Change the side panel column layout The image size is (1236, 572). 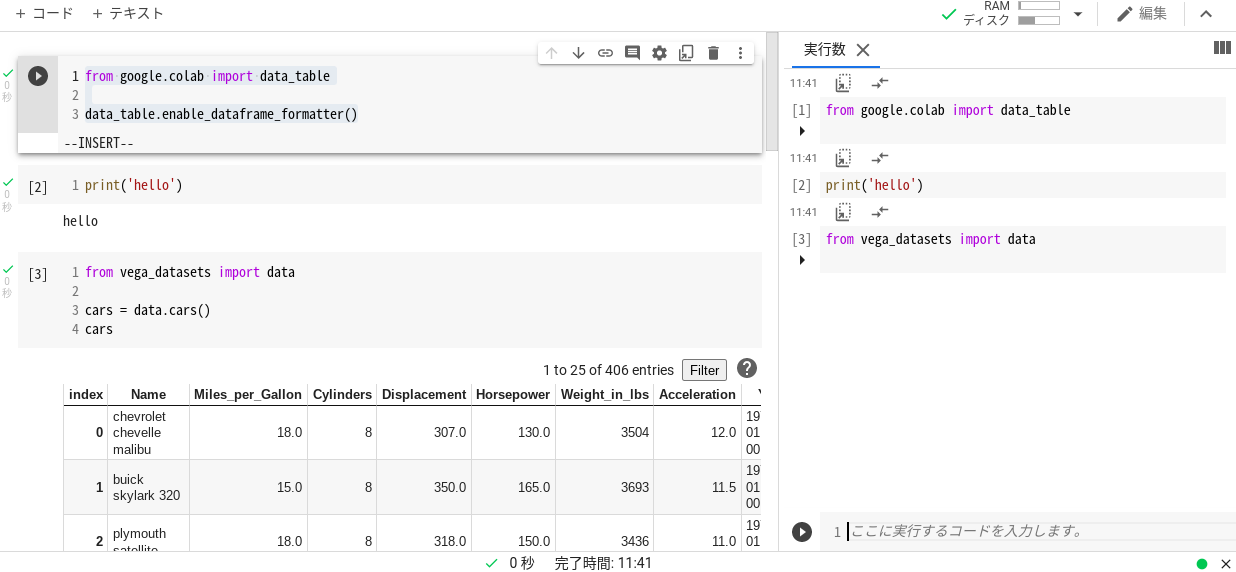pos(1221,48)
